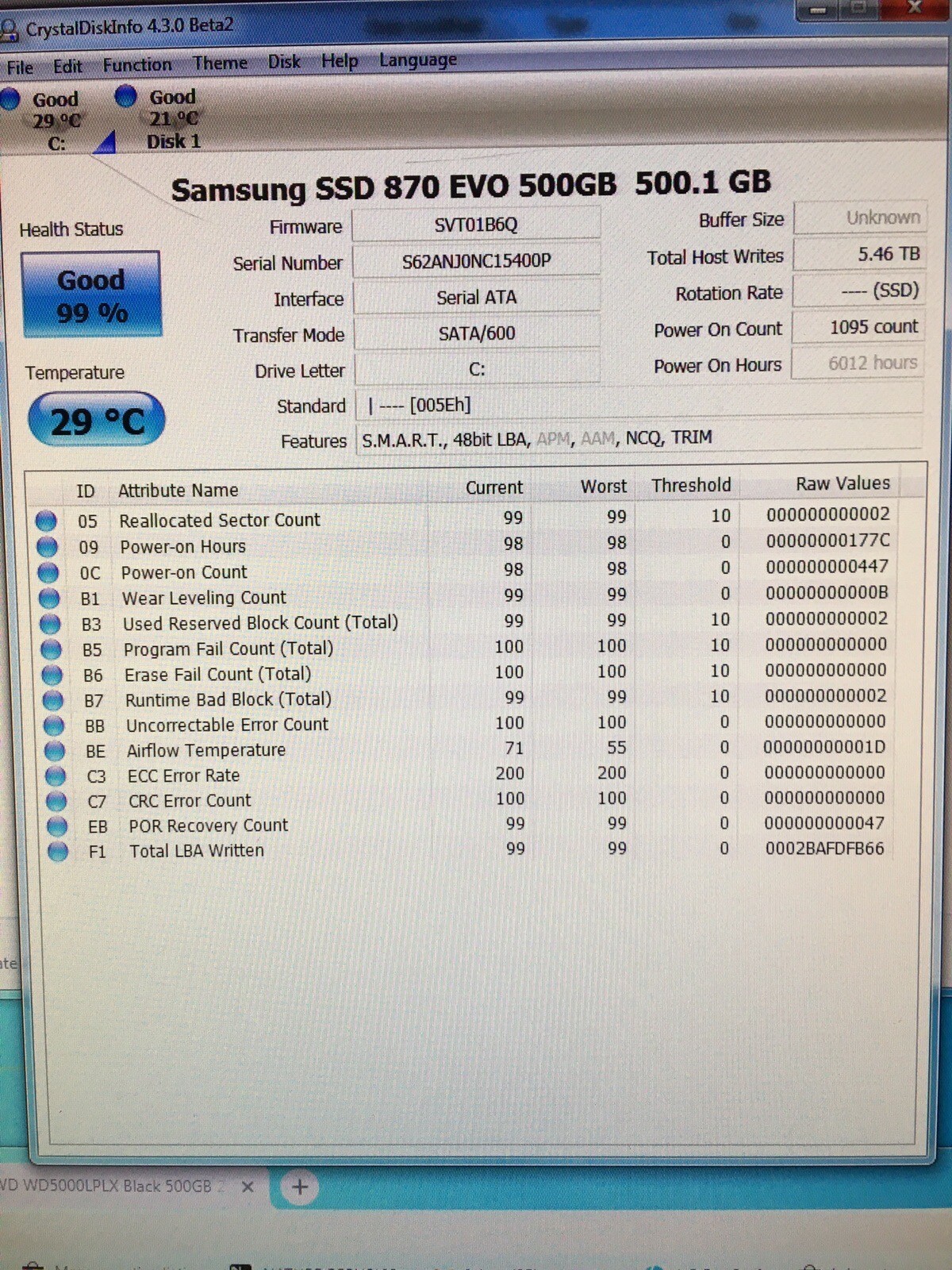952x1270 pixels.
Task: Select the Wear Leveling Count attribute name
Action: pos(204,598)
